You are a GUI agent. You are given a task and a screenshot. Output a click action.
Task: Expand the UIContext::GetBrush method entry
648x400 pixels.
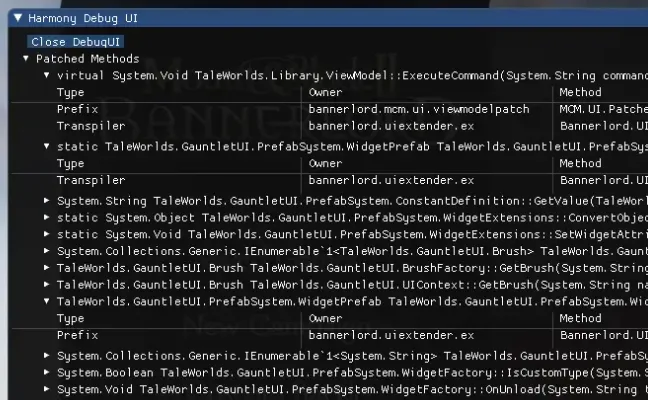click(47, 284)
